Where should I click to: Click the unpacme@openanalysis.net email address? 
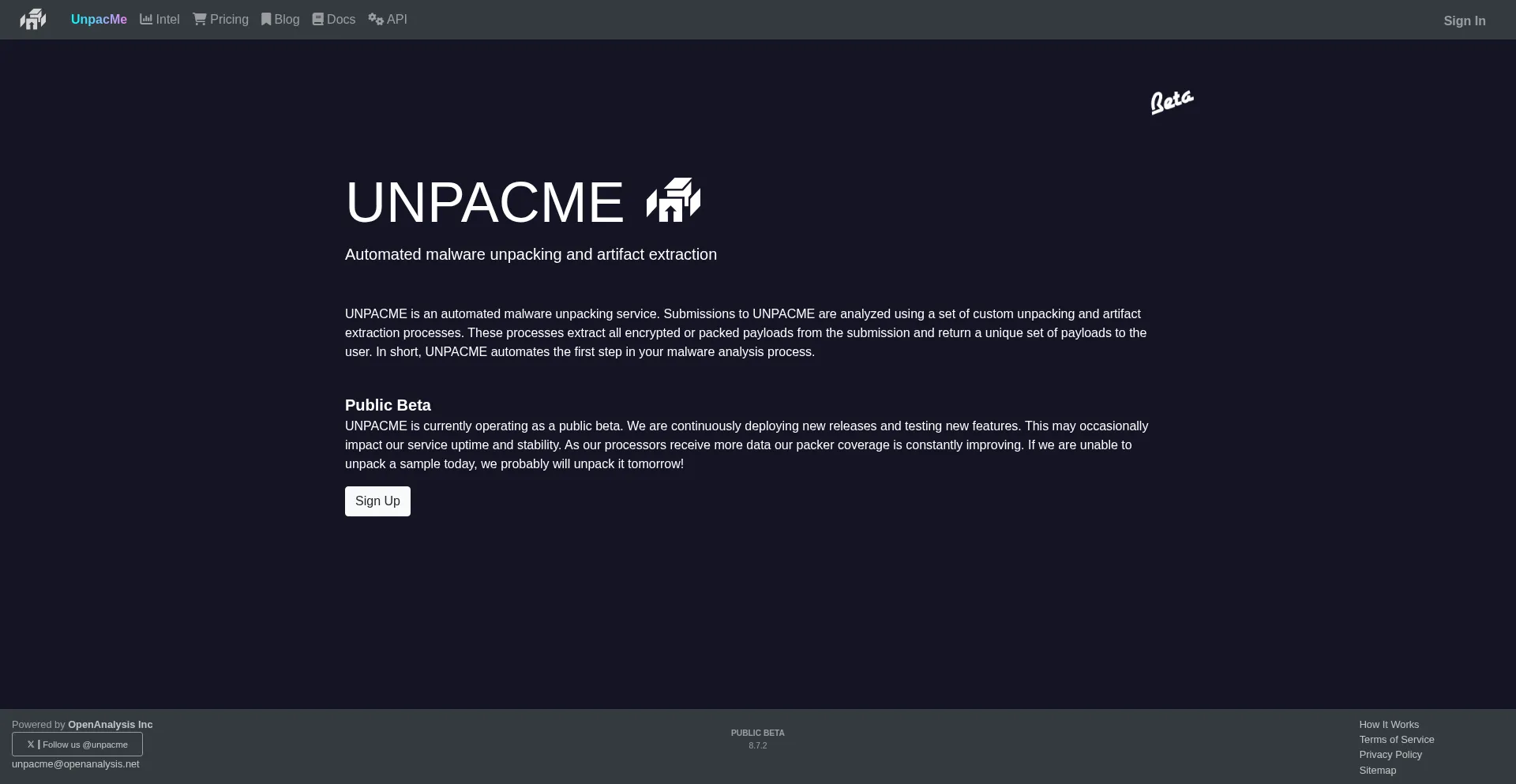click(x=76, y=764)
